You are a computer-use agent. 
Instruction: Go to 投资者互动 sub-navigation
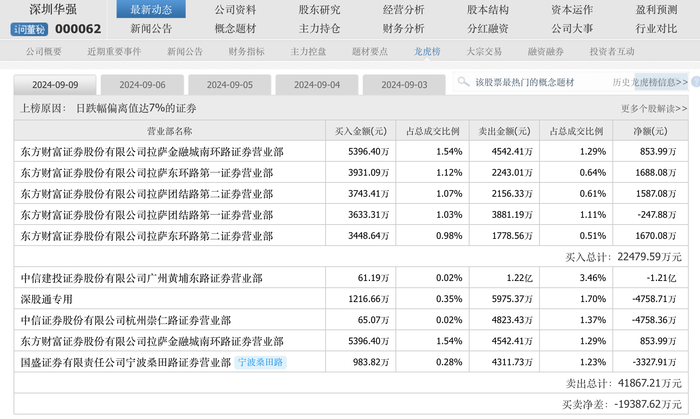[x=612, y=52]
